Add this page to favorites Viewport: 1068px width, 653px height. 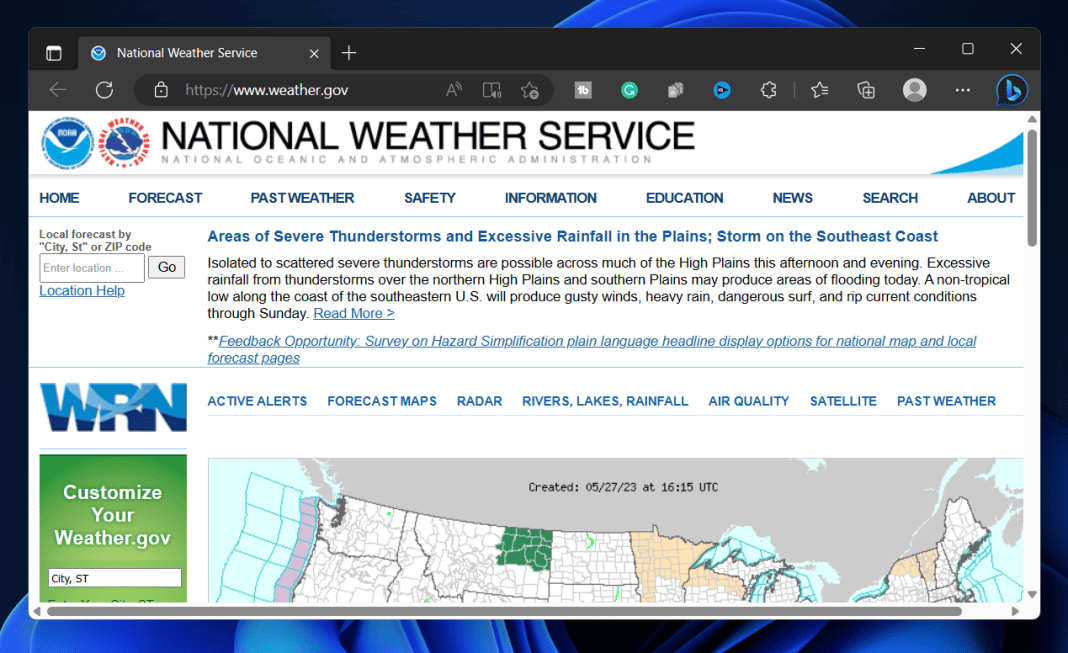point(531,89)
